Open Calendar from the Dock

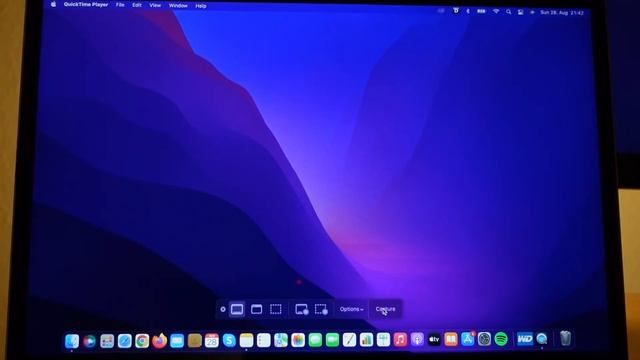(x=212, y=340)
